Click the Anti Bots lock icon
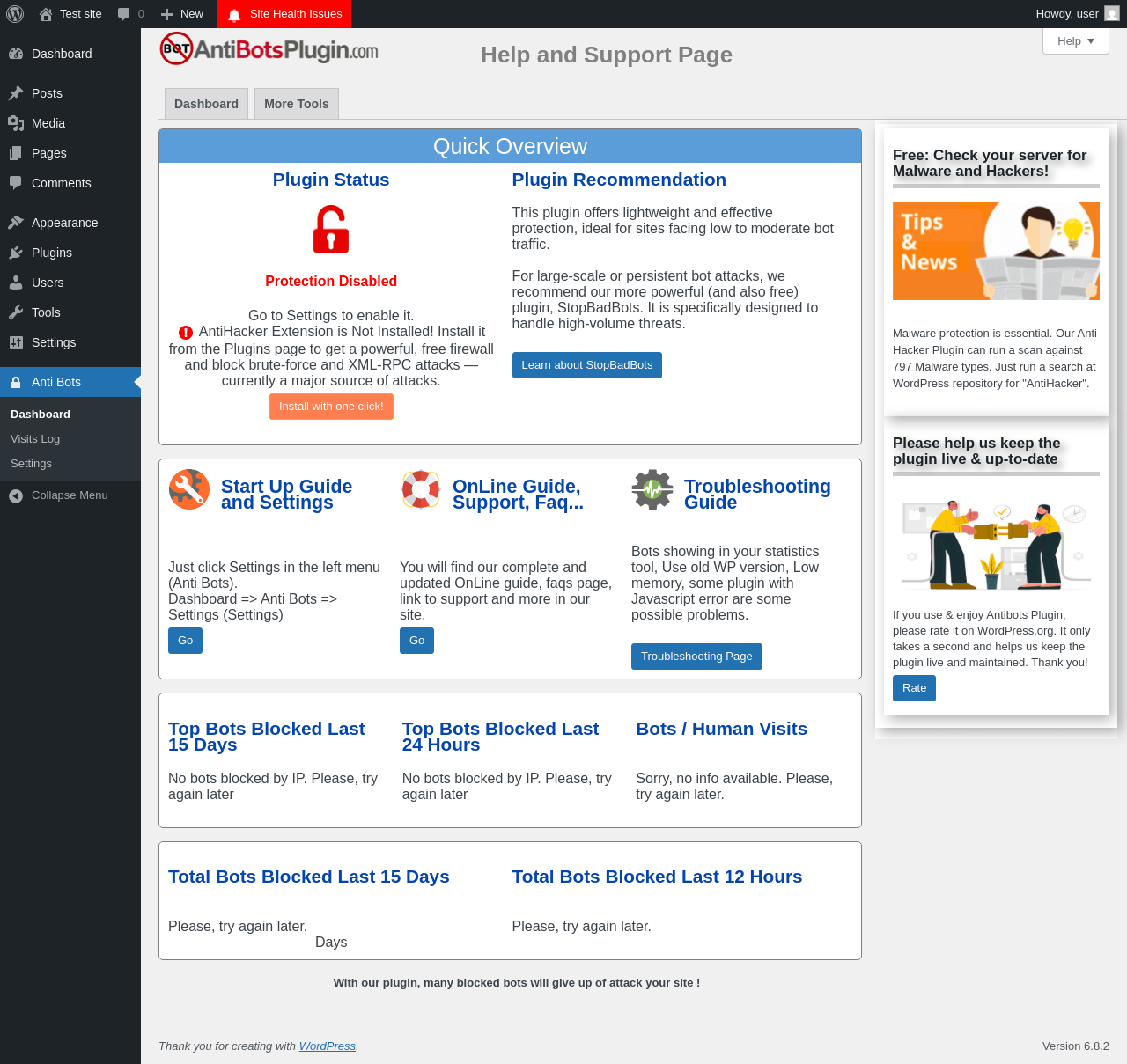 [x=16, y=382]
